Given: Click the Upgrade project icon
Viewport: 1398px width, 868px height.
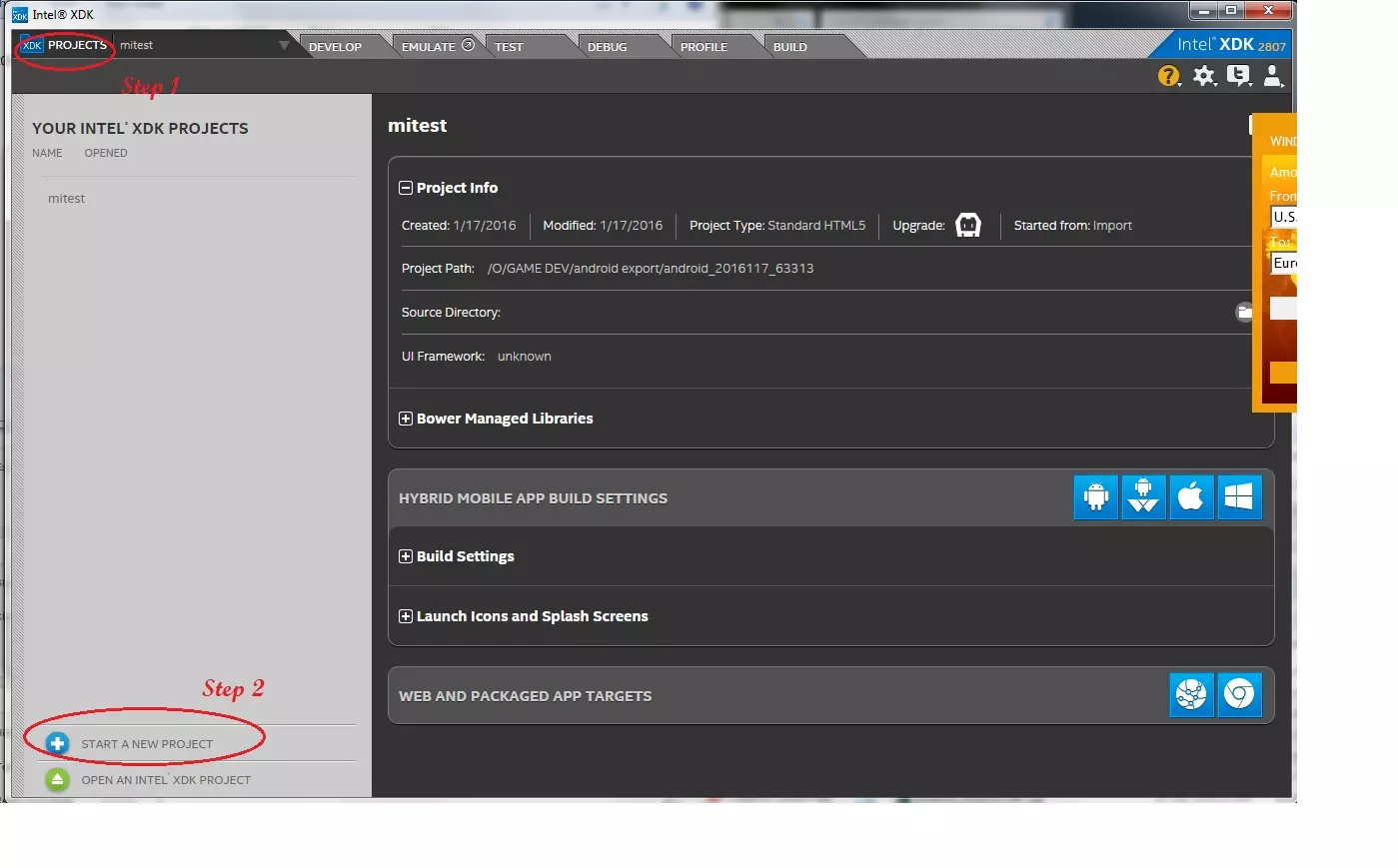Looking at the screenshot, I should [968, 226].
